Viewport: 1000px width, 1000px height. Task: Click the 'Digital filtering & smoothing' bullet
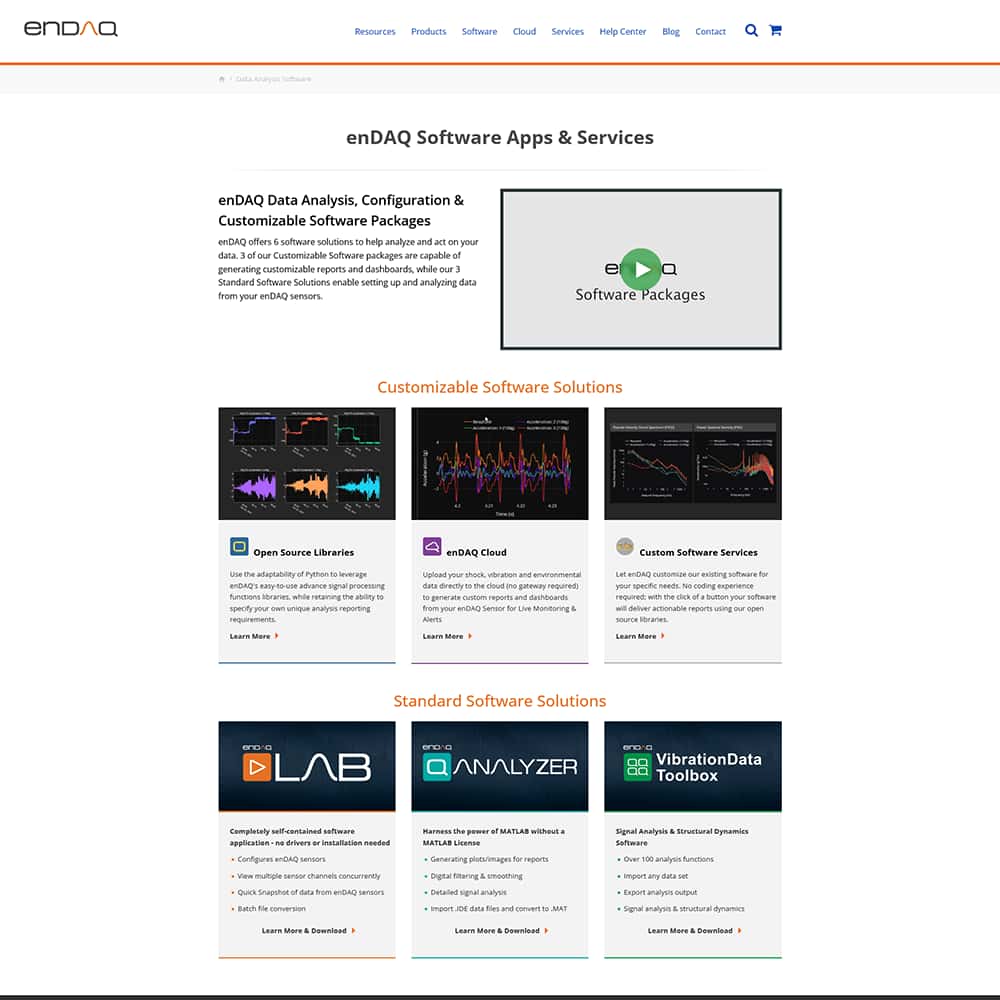476,876
